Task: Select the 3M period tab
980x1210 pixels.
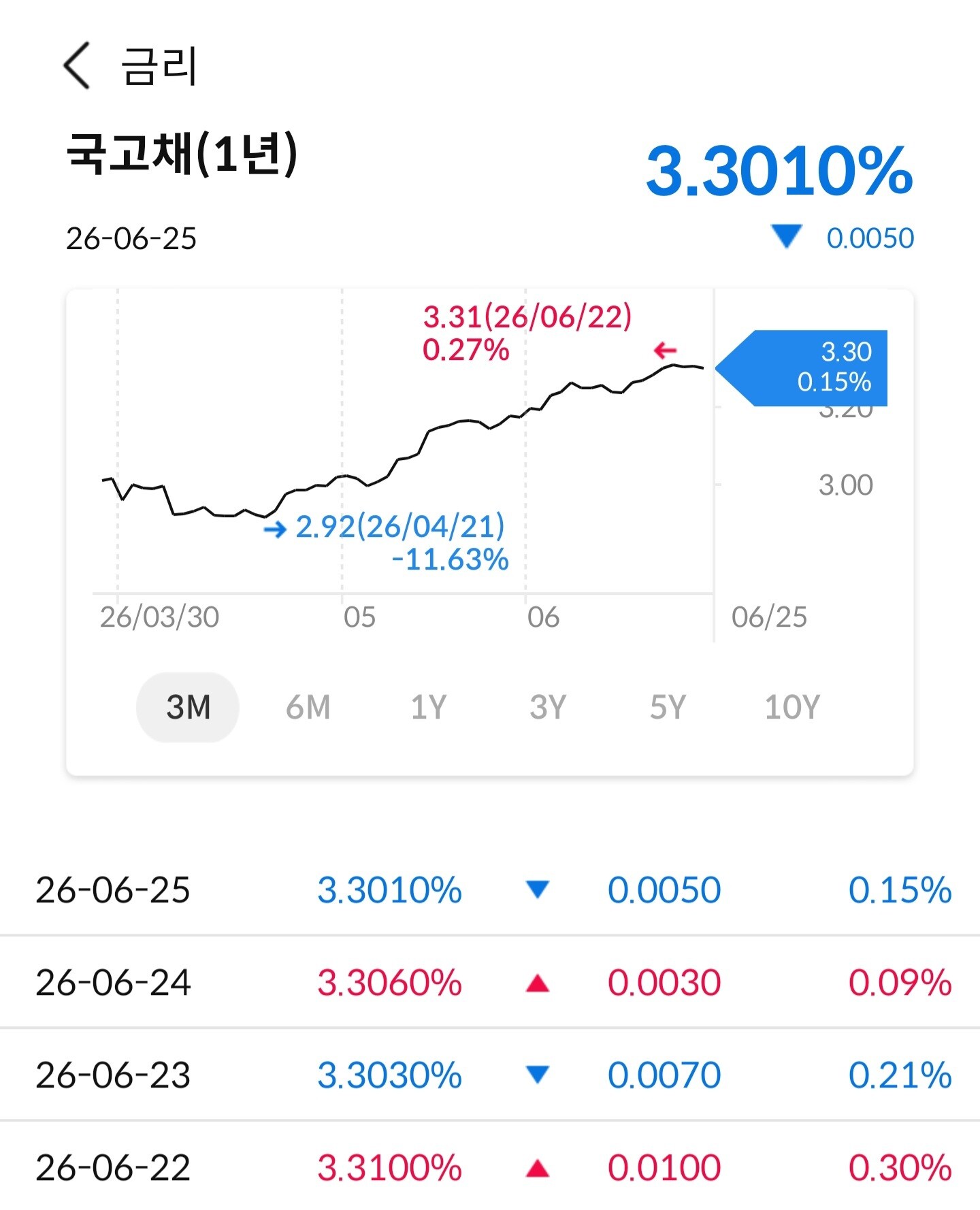Action: point(188,707)
